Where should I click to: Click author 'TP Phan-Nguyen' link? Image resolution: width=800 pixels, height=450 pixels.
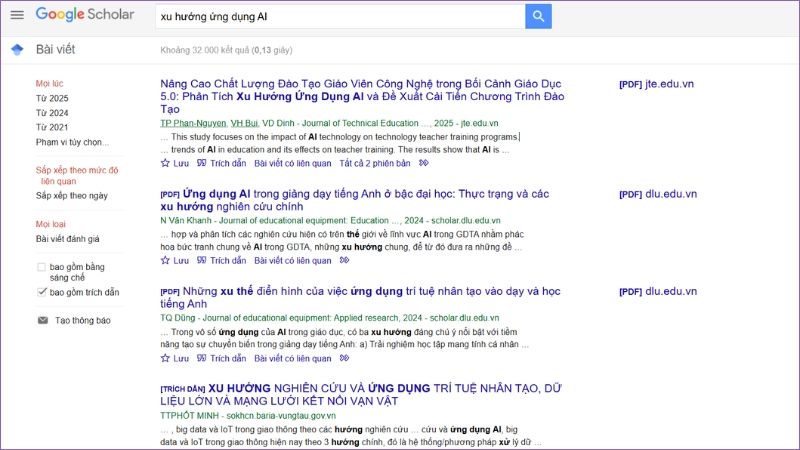[x=193, y=123]
